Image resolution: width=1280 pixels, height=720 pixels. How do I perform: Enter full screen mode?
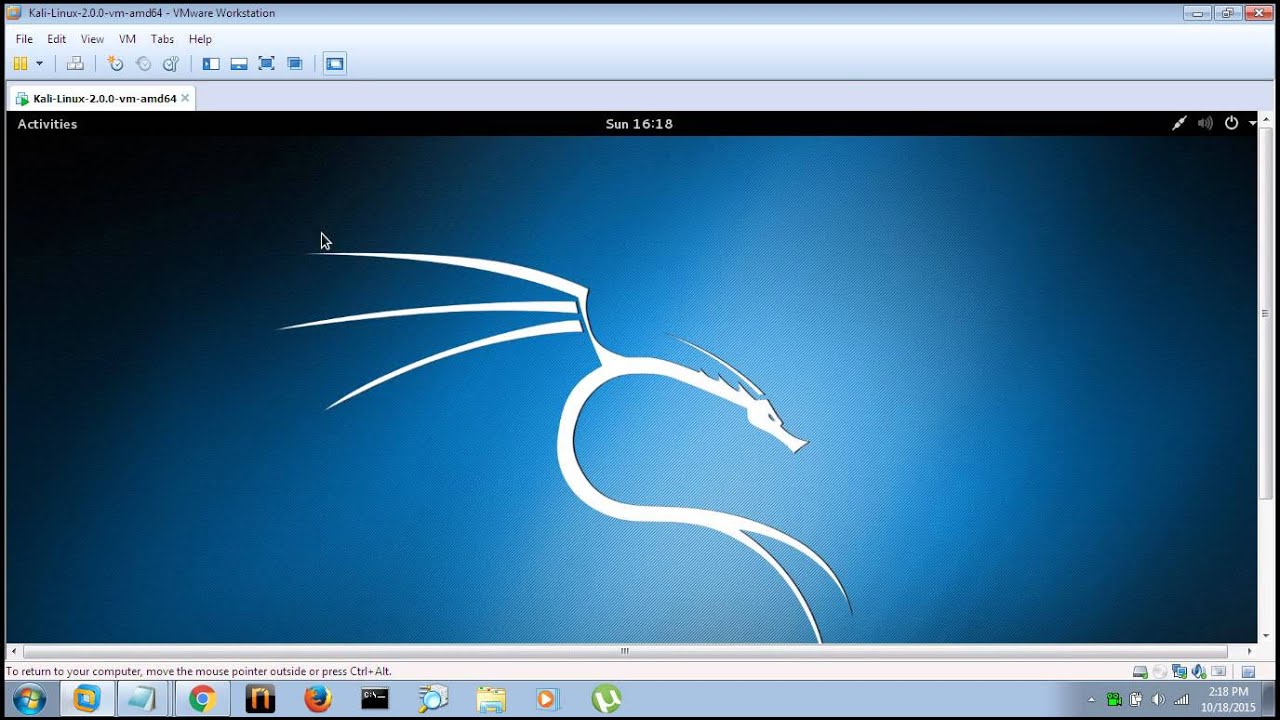pyautogui.click(x=266, y=63)
